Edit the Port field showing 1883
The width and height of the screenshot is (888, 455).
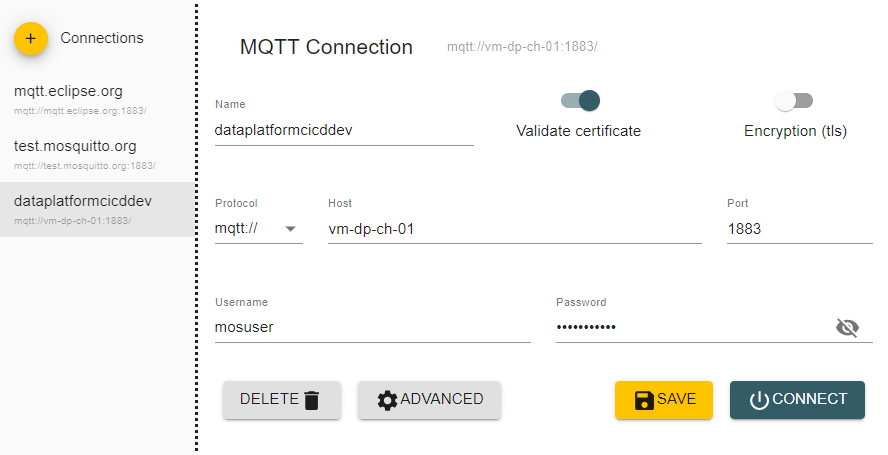tap(798, 229)
